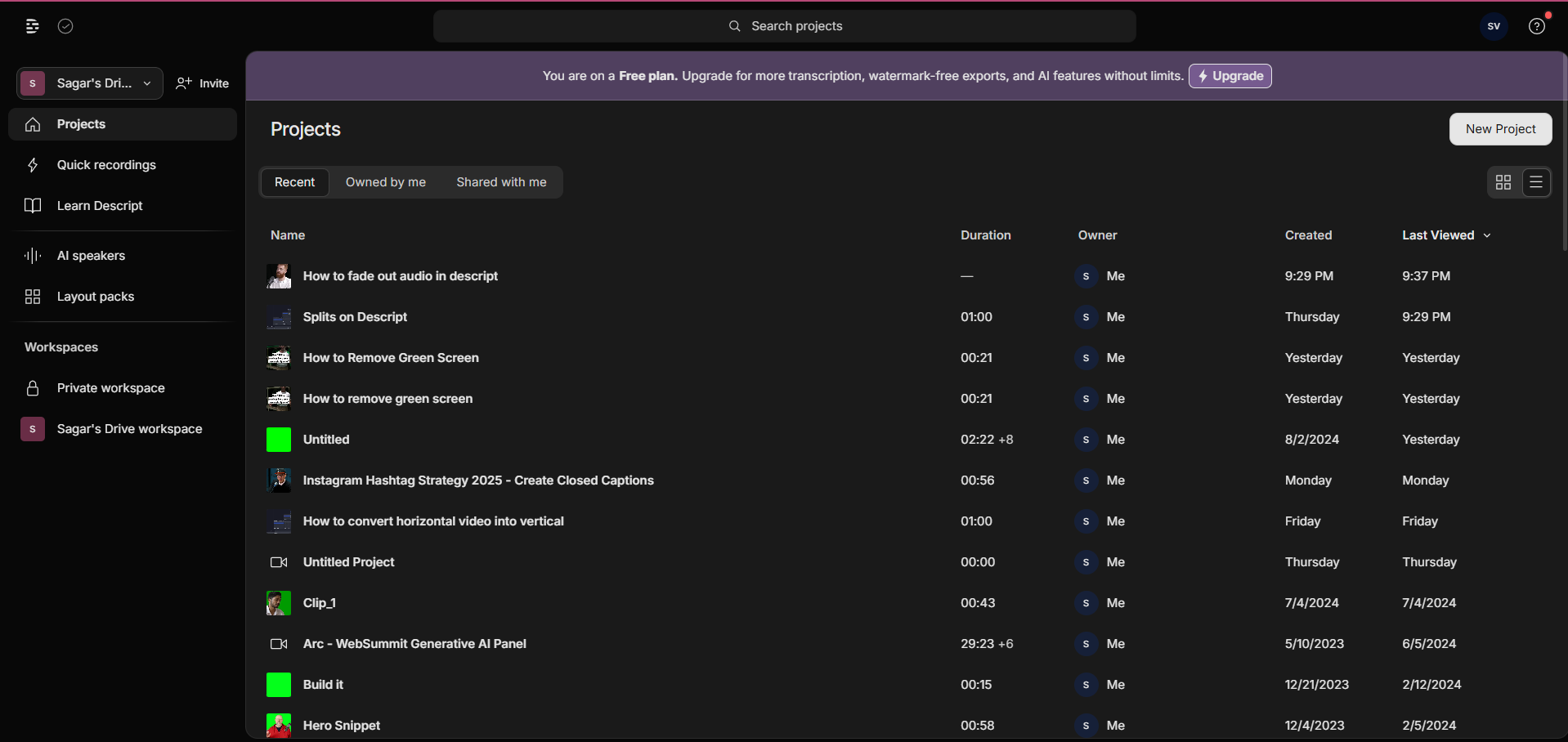Click the New Project button

coord(1500,129)
